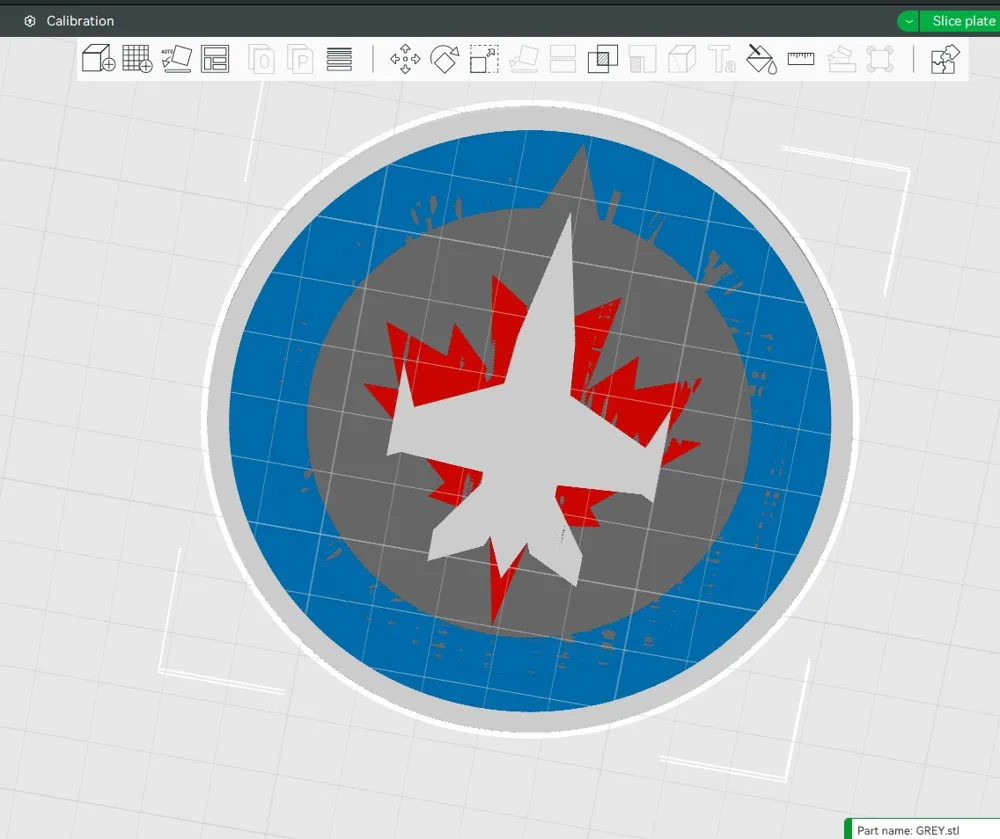
Task: Select the Support painting tool
Action: pos(642,59)
